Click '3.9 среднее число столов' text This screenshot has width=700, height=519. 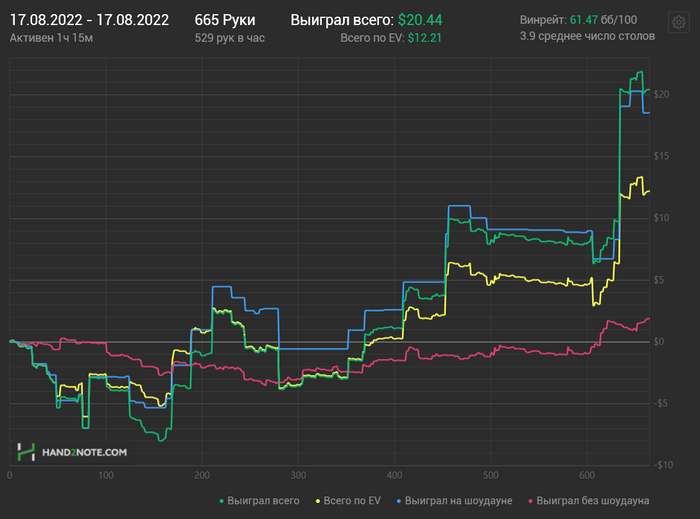click(x=588, y=36)
